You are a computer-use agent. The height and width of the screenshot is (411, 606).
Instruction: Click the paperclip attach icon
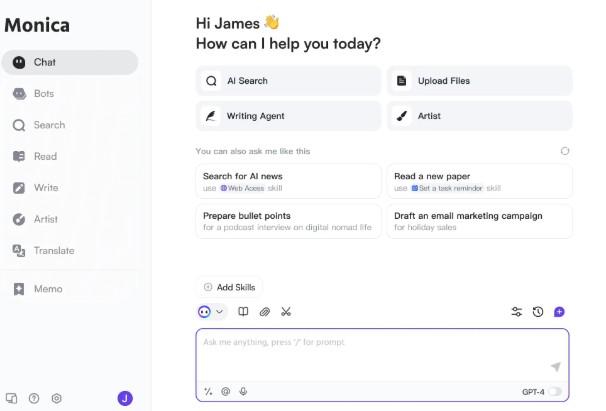[265, 312]
